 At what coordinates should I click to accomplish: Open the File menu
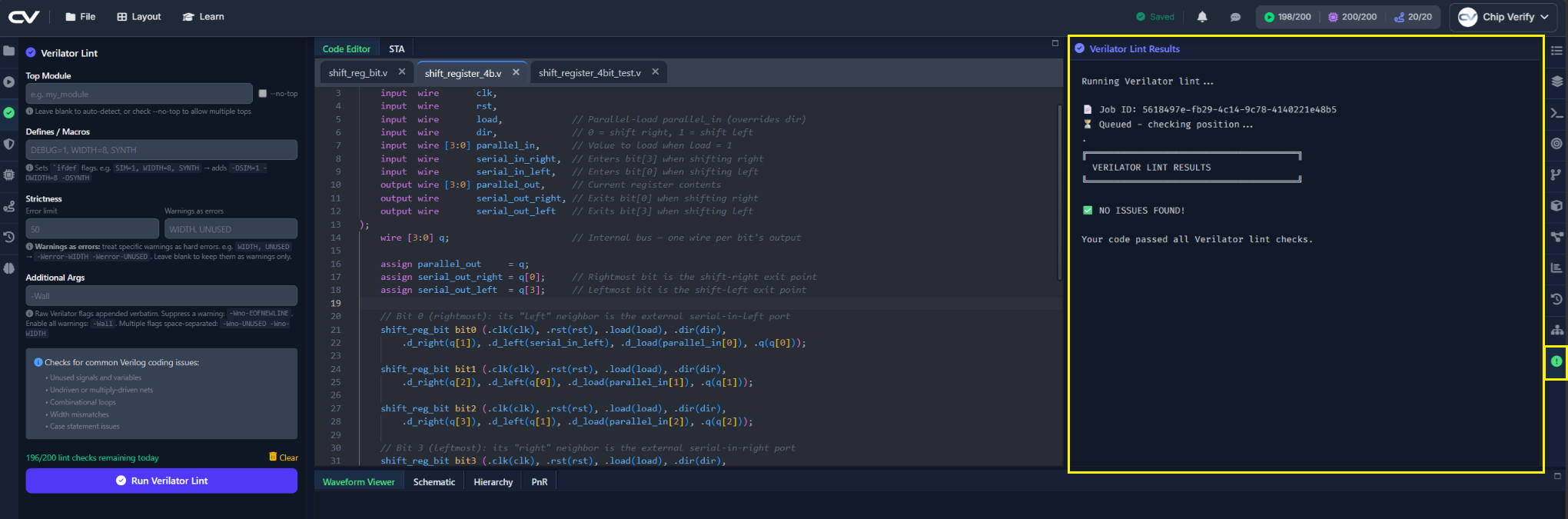pyautogui.click(x=81, y=17)
